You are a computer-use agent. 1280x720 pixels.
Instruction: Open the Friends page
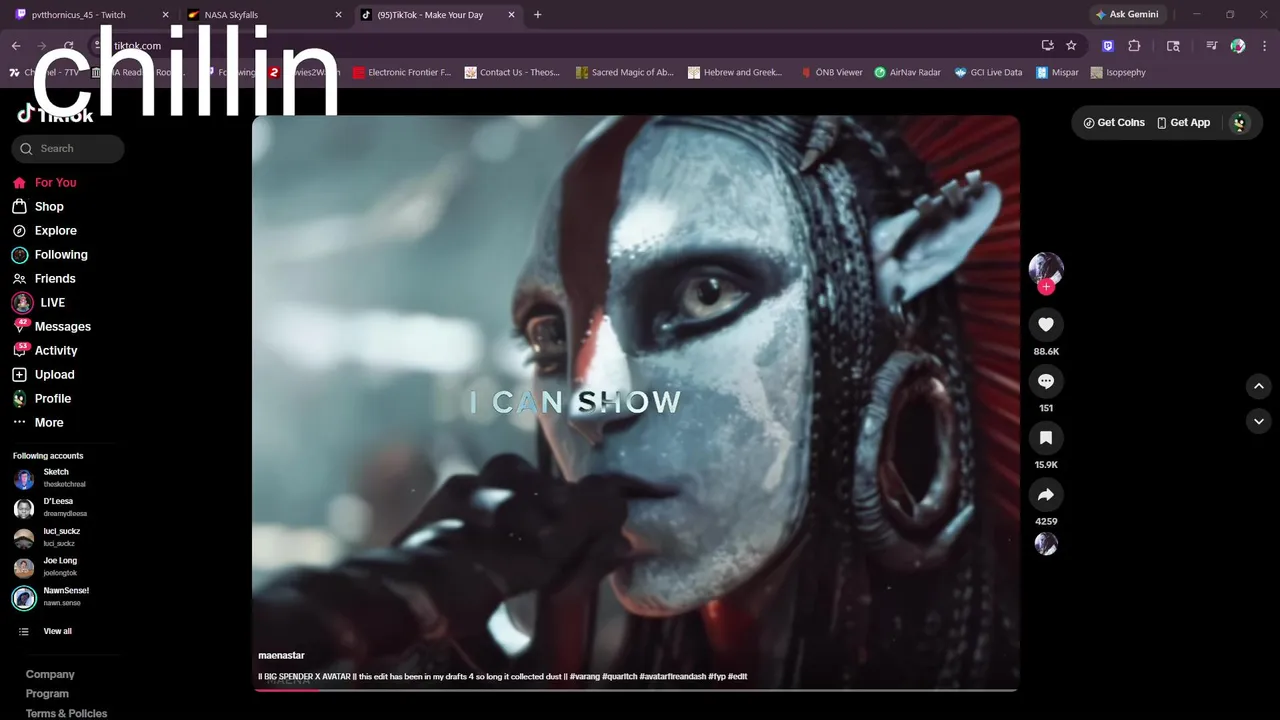44,278
